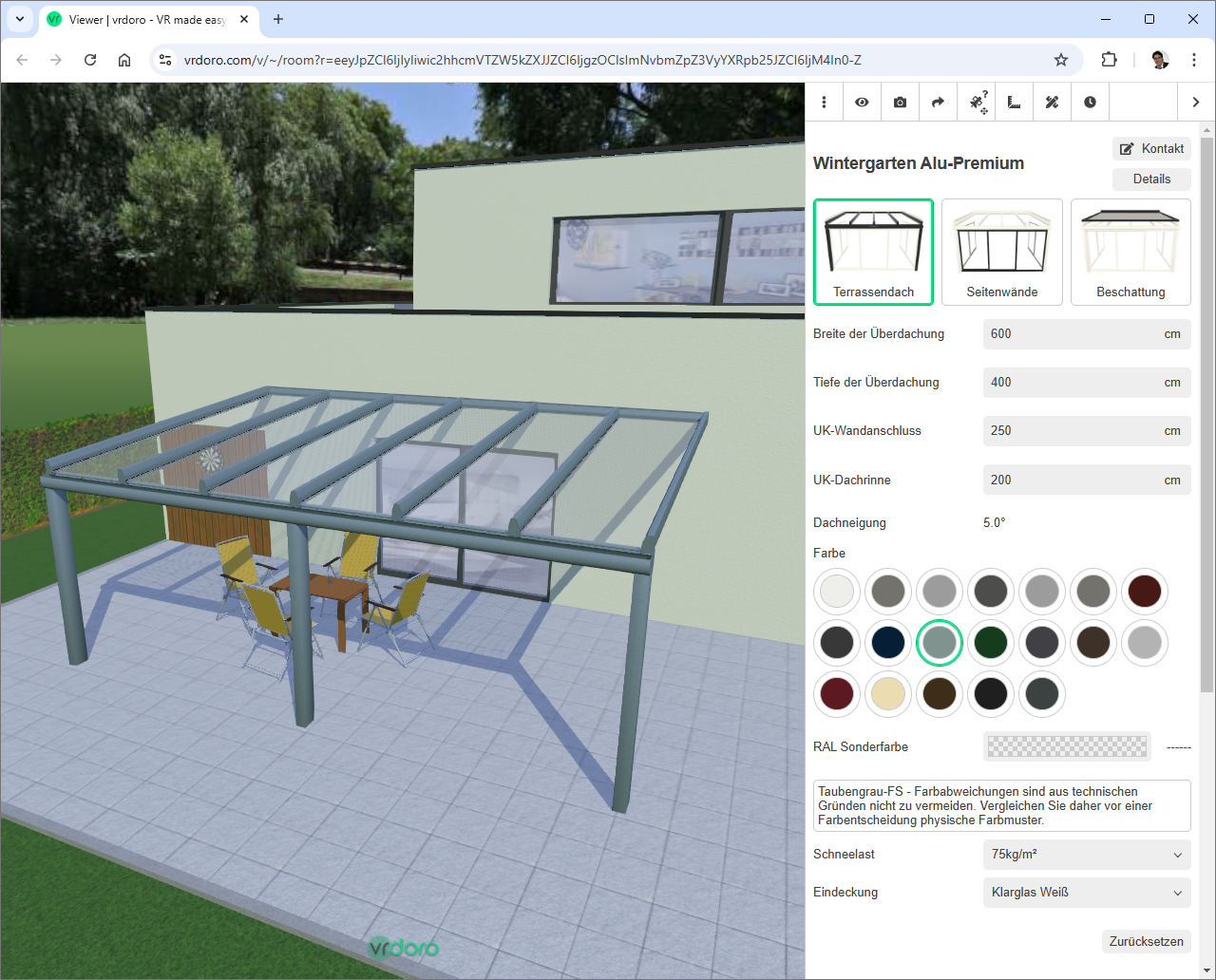Click the Breite der Überdachung input field
The width and height of the screenshot is (1216, 980).
click(1073, 334)
